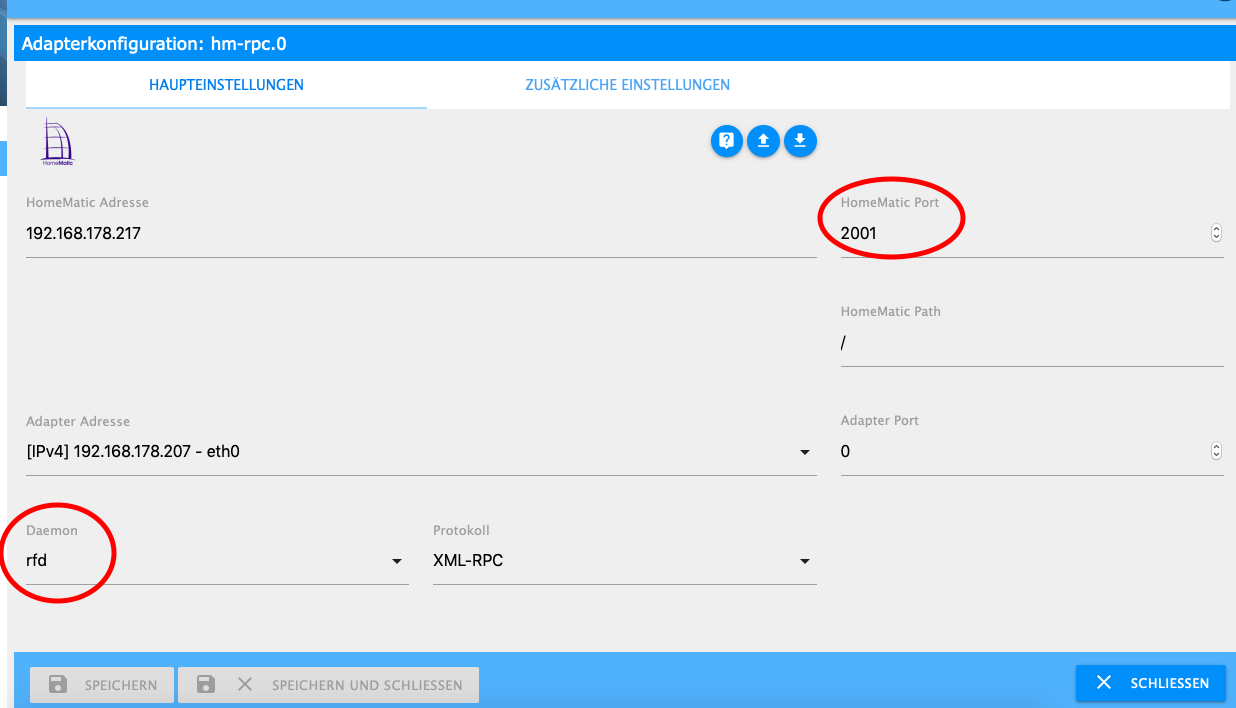Adjust the Adapter Port spinner arrows
The height and width of the screenshot is (708, 1236).
[x=1216, y=452]
